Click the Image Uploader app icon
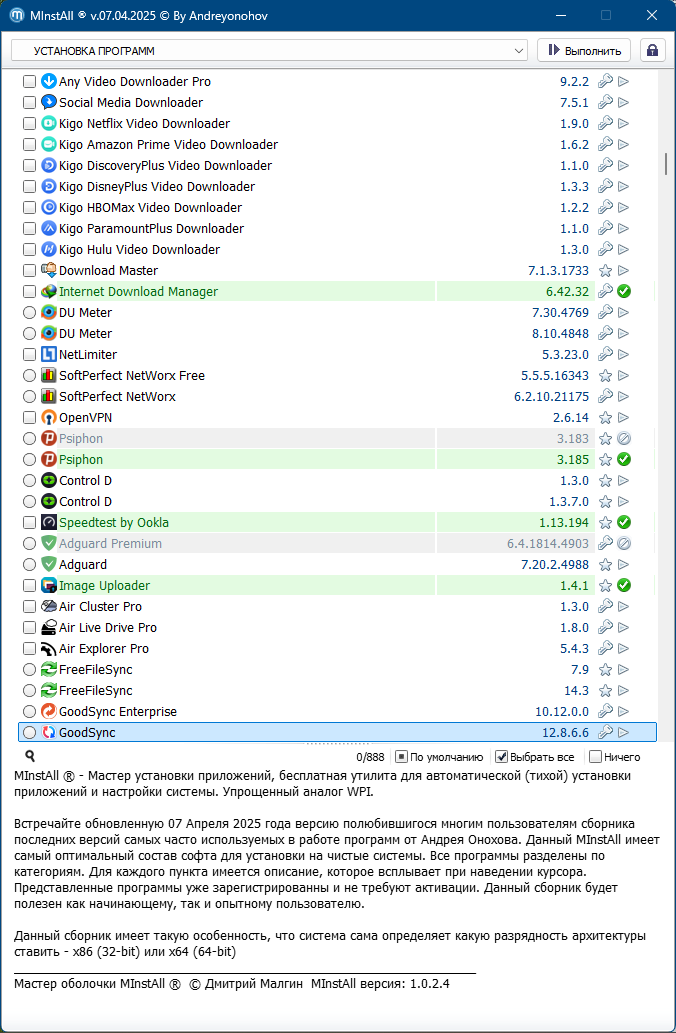Image resolution: width=676 pixels, height=1033 pixels. pyautogui.click(x=49, y=586)
